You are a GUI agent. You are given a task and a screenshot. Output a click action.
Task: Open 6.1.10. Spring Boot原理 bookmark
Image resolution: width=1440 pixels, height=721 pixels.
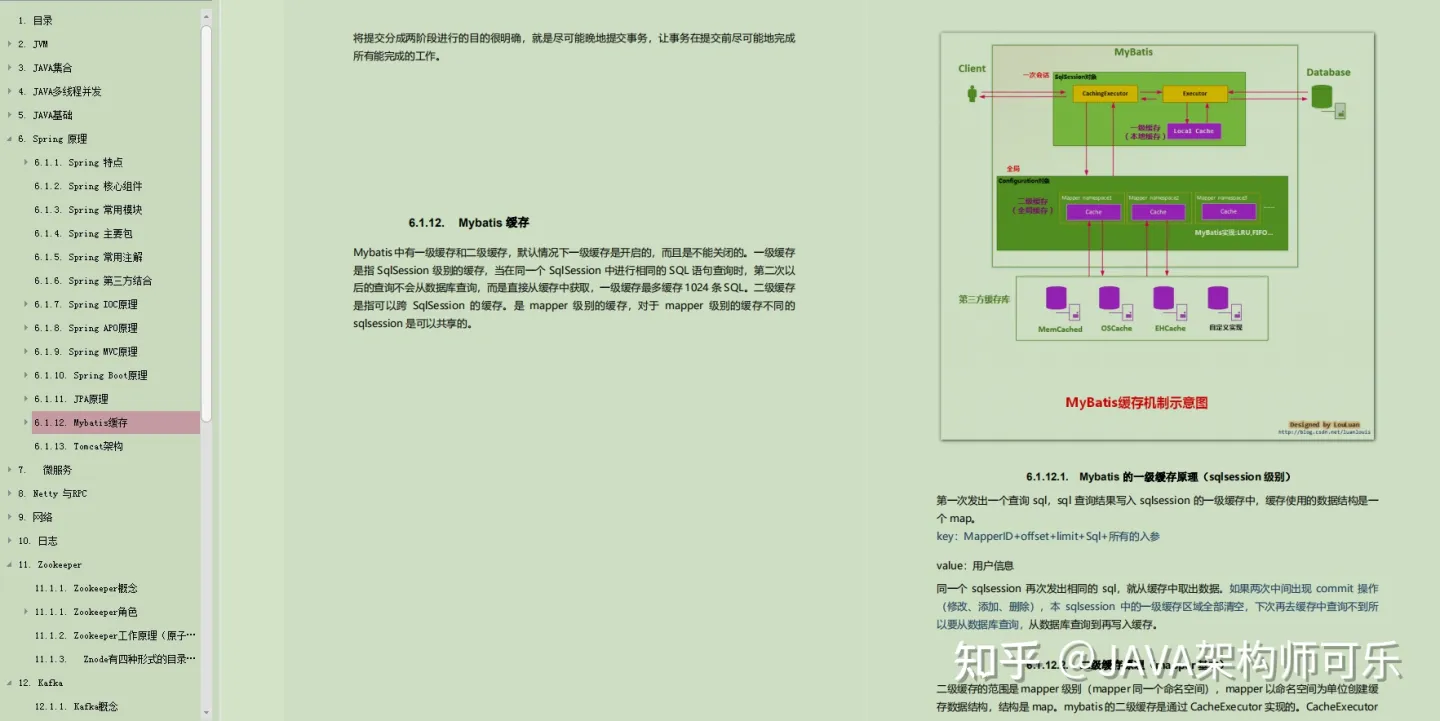[91, 375]
